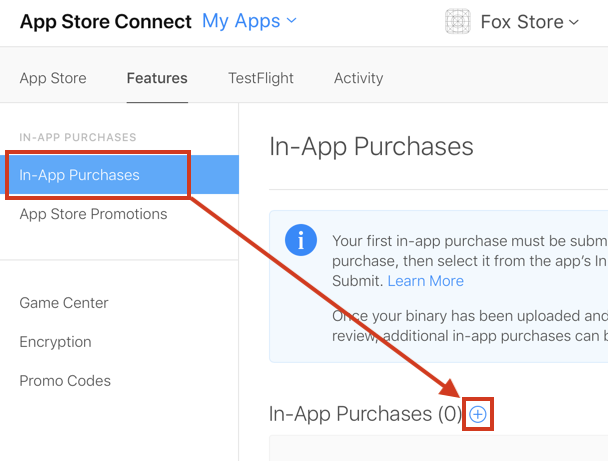Screen dimensions: 608x461
Task: Expand the My Apps dropdown chevron
Action: (x=291, y=21)
